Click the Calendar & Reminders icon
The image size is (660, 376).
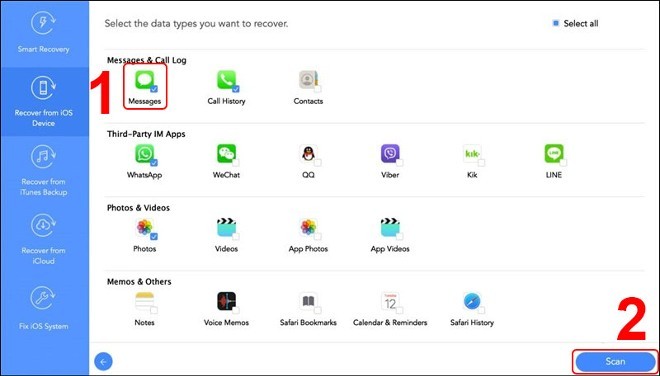click(390, 301)
